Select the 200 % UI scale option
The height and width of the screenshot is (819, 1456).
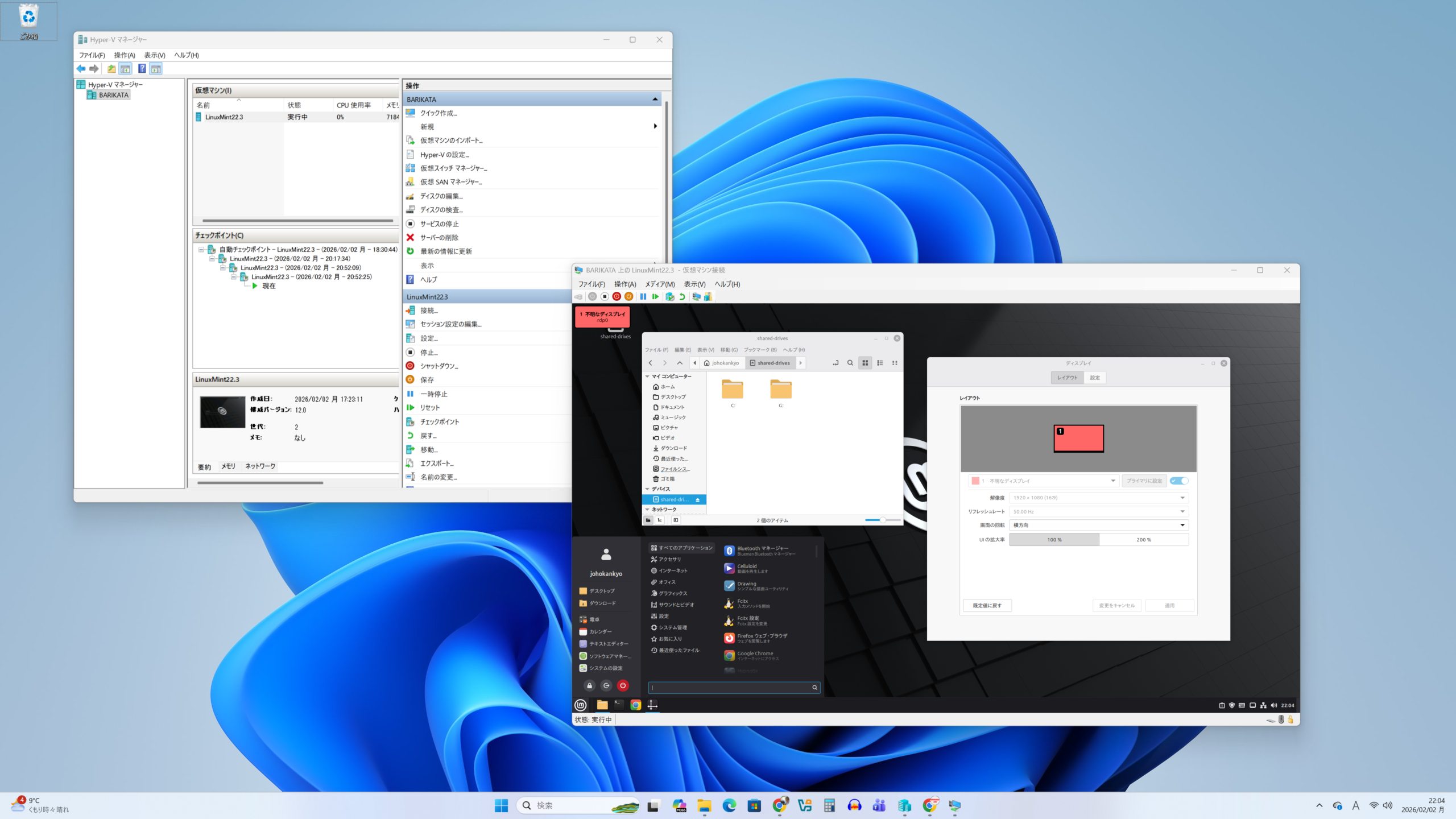pyautogui.click(x=1143, y=540)
